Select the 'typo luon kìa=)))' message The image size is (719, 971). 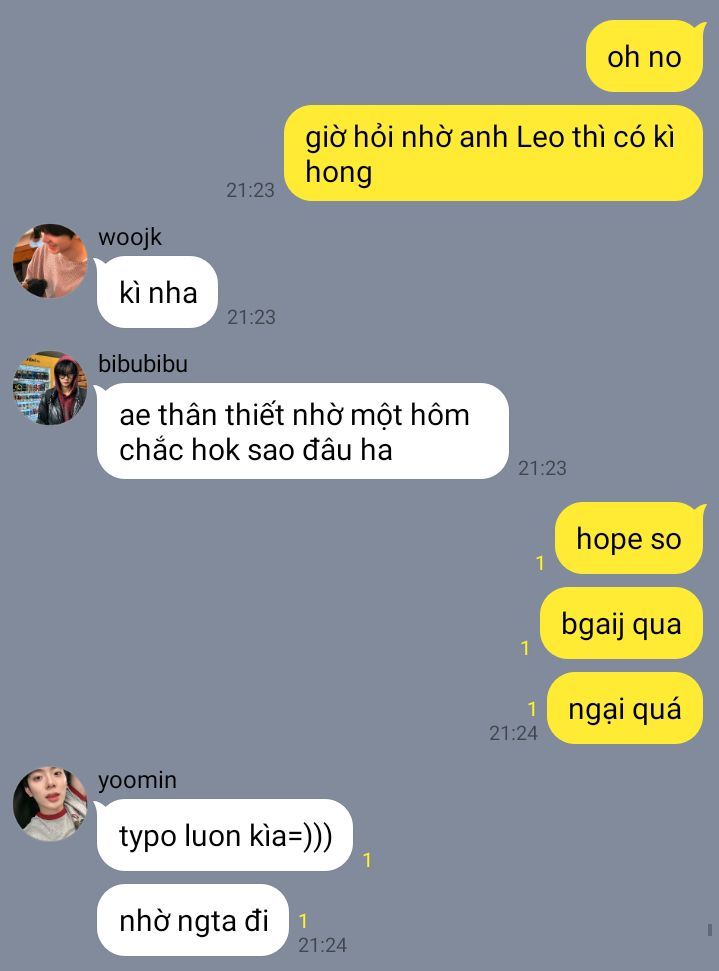(x=225, y=835)
